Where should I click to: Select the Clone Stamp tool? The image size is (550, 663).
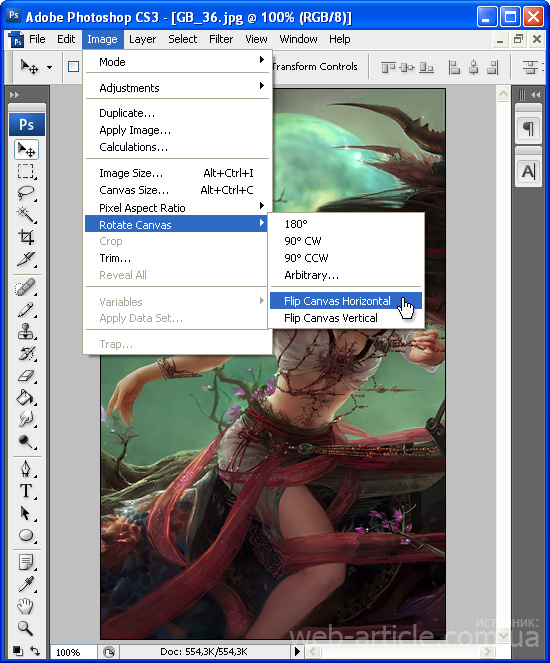pyautogui.click(x=26, y=331)
